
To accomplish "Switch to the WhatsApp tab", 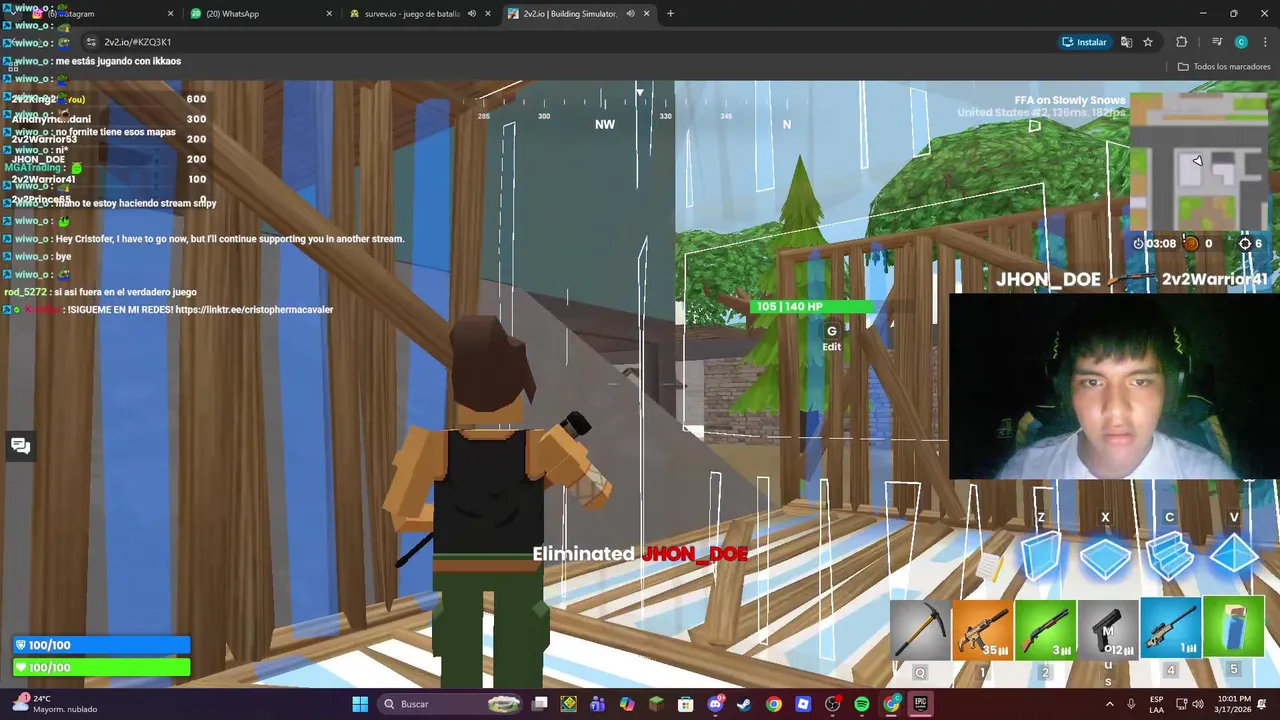I will point(262,14).
